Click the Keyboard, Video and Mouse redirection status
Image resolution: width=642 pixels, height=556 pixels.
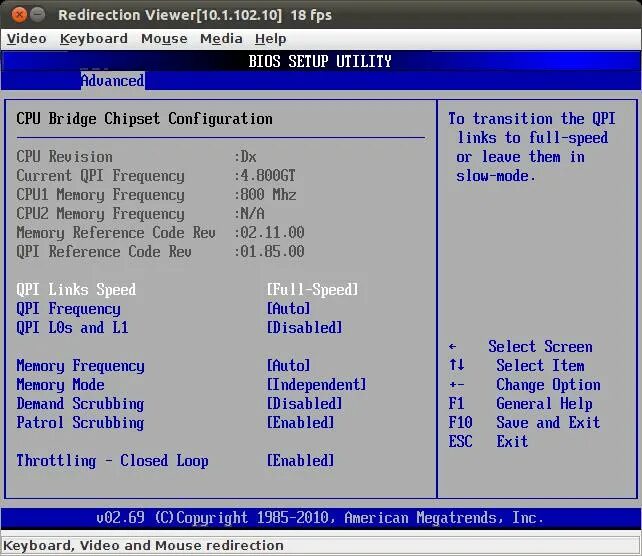click(143, 545)
